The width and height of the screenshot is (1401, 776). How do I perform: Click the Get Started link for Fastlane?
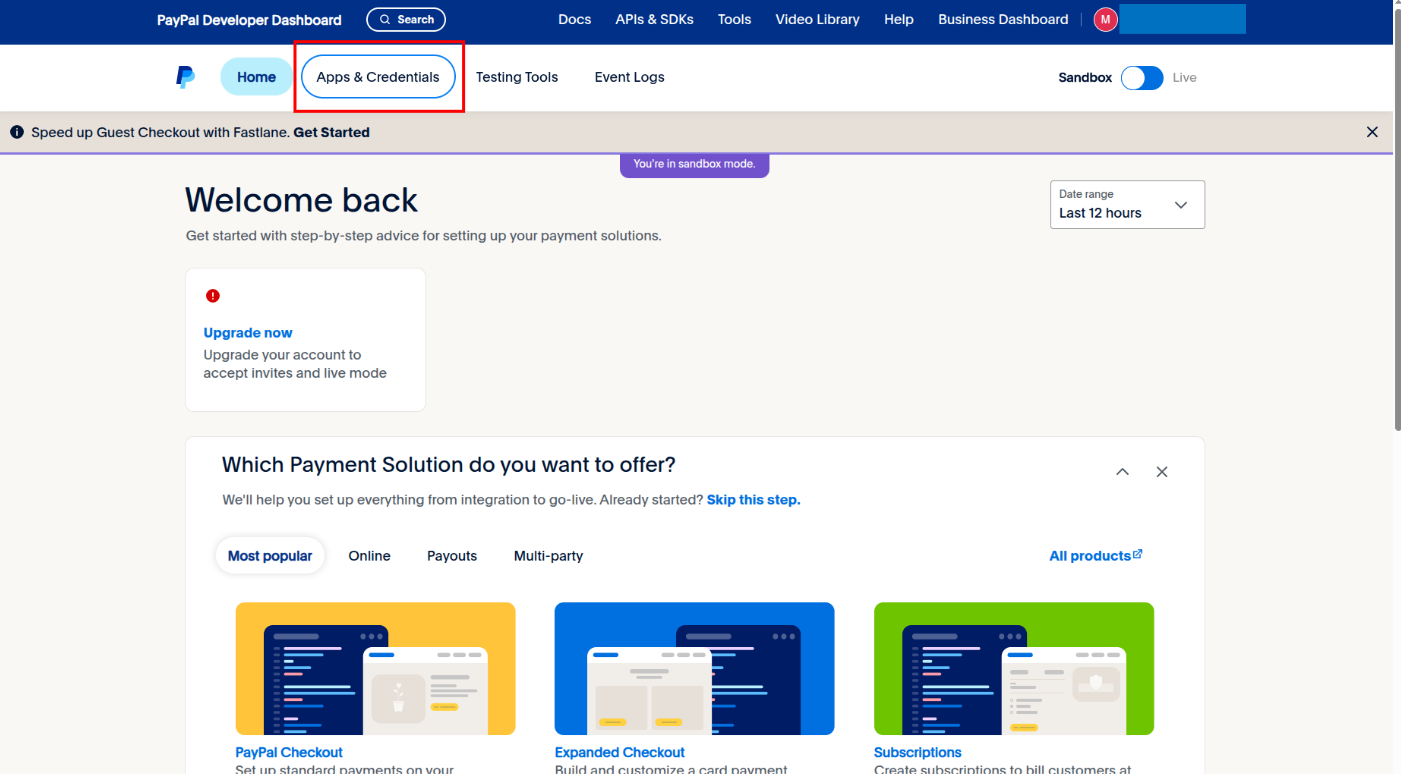(x=332, y=132)
